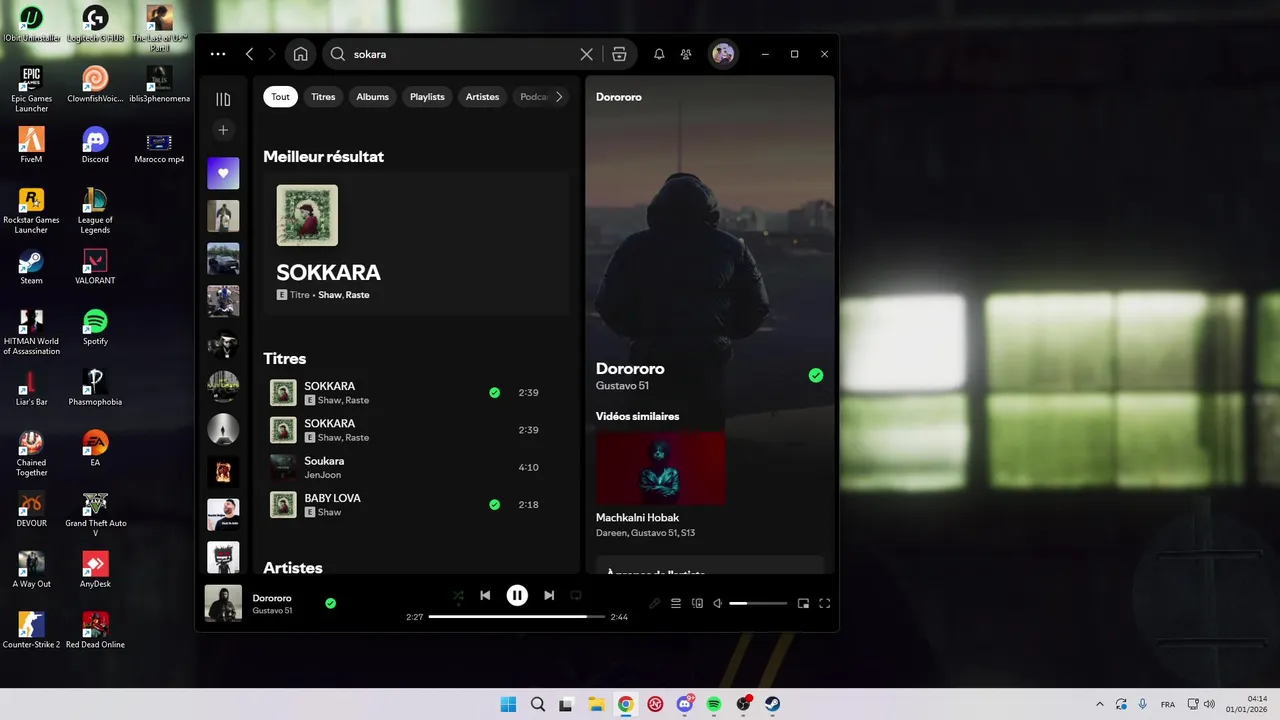Select the 'Podcasts' filter tab

pos(533,97)
